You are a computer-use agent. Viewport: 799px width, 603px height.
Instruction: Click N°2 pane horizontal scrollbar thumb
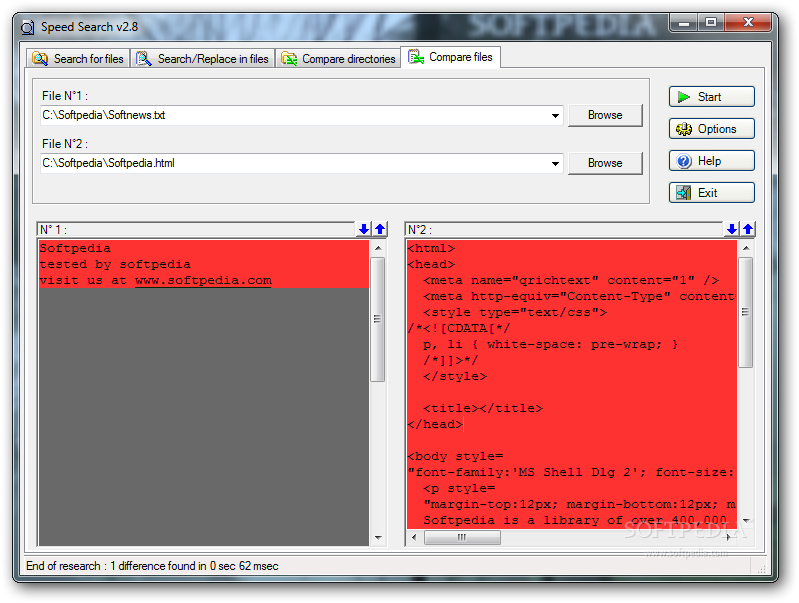462,537
